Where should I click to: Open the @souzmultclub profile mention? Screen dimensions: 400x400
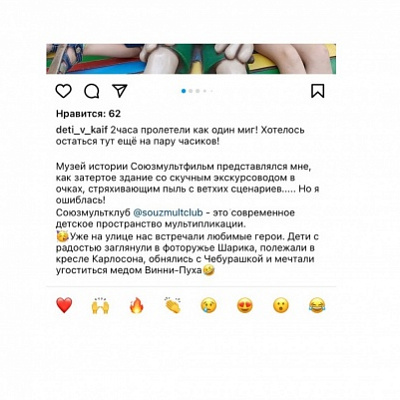point(168,213)
